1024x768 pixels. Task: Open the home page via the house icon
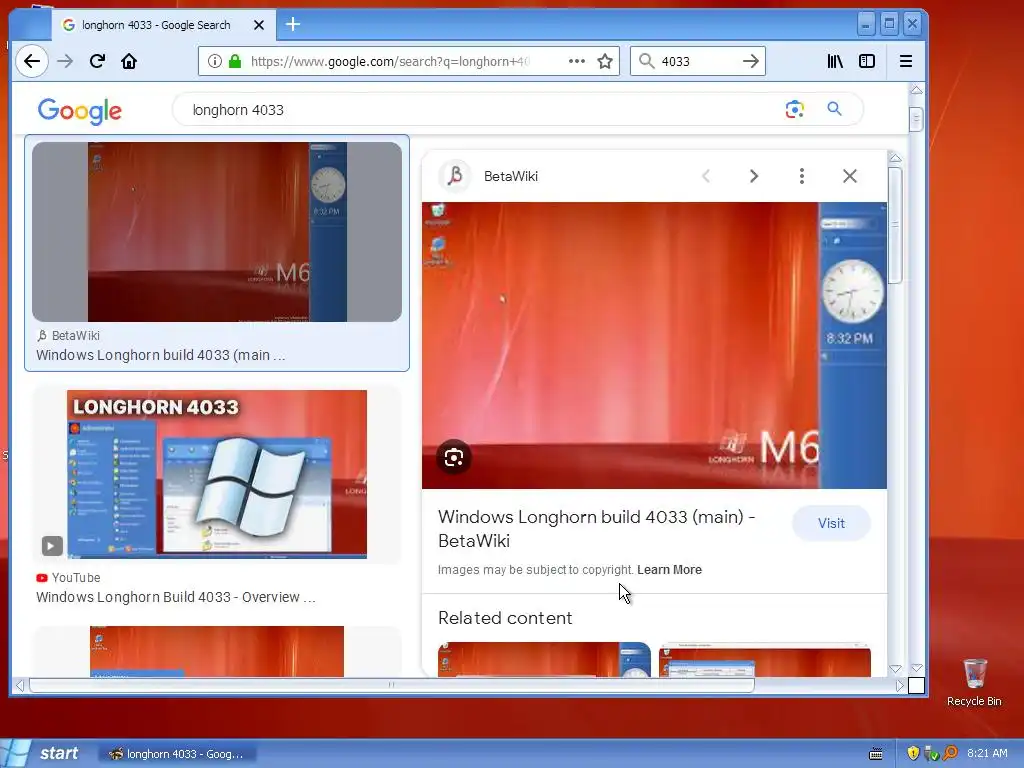[129, 61]
